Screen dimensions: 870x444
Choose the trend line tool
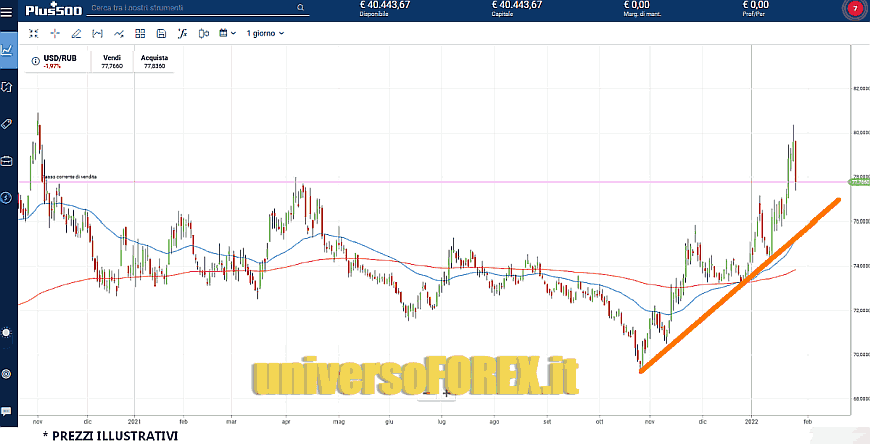[x=119, y=33]
